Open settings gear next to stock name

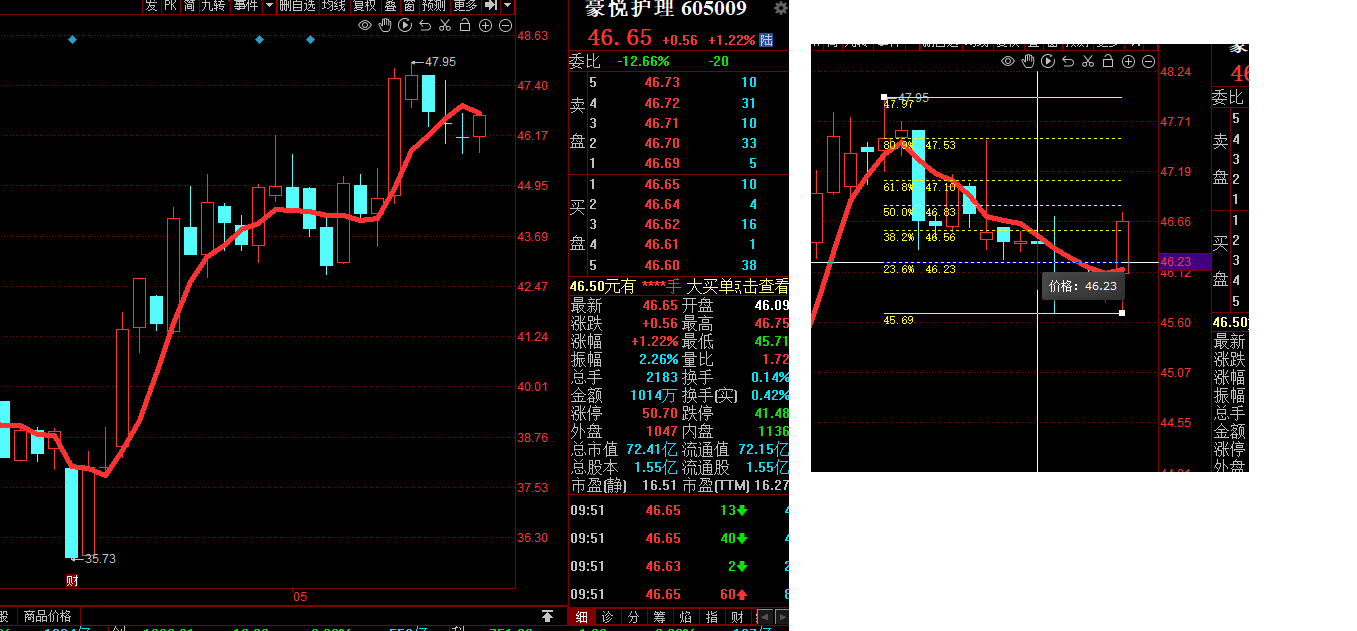(781, 9)
